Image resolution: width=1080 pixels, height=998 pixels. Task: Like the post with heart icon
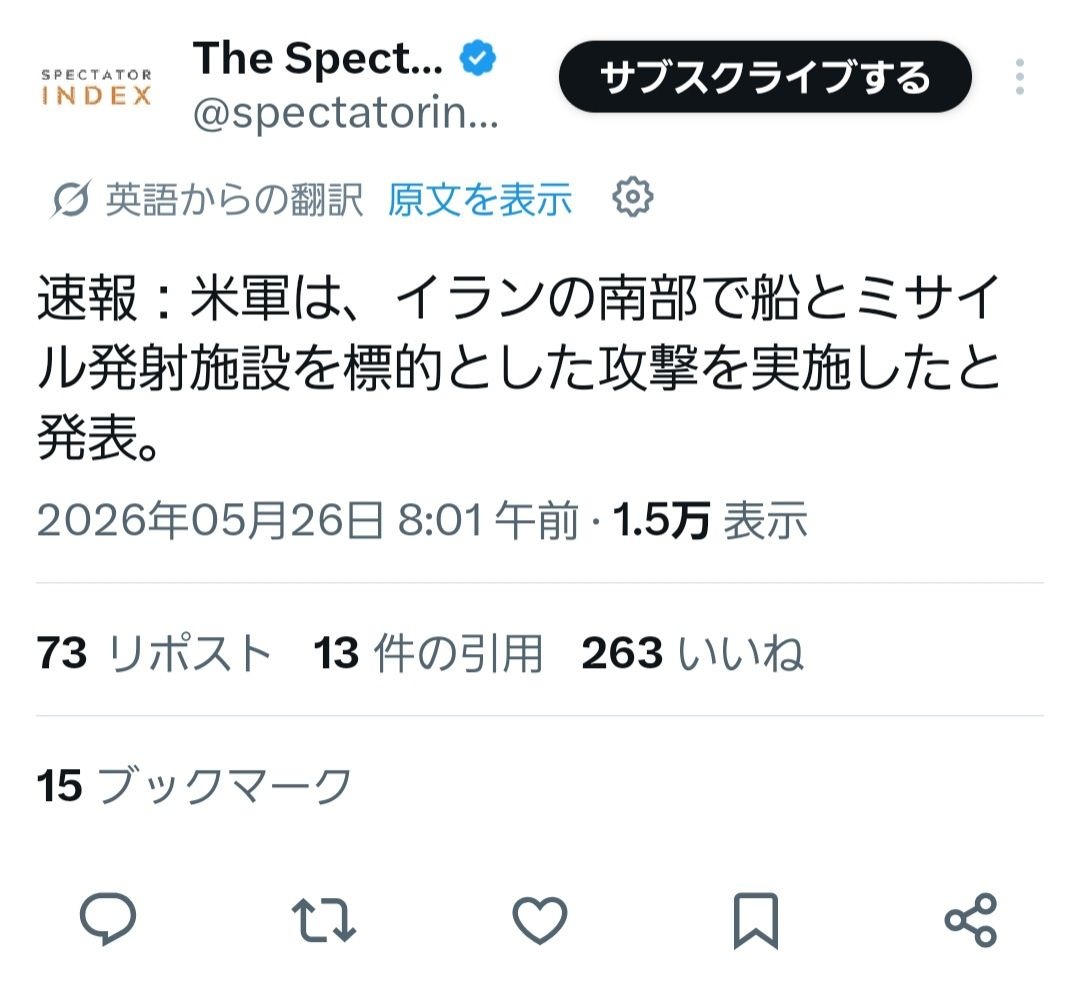click(x=540, y=919)
